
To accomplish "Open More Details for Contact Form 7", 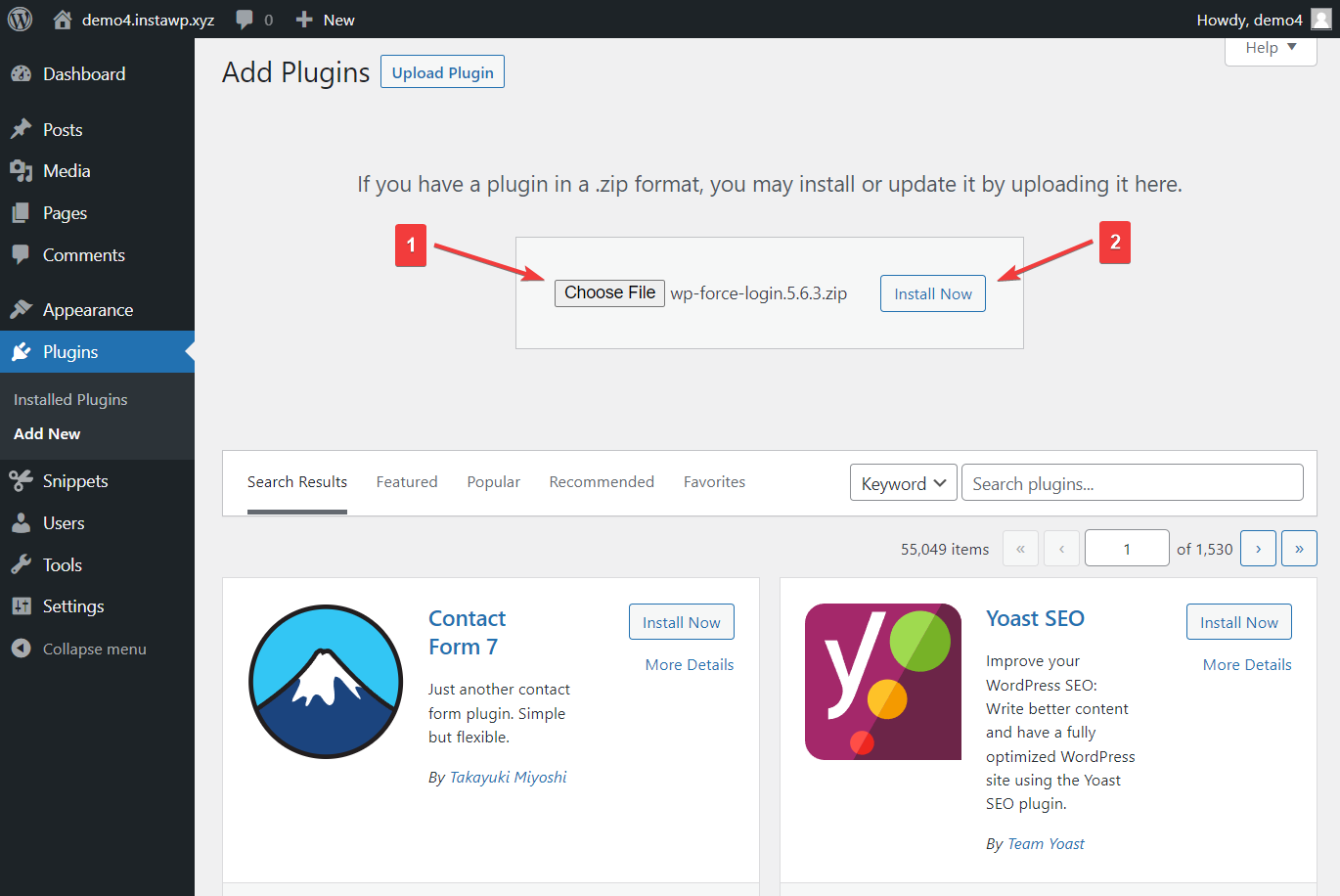I will click(x=690, y=664).
